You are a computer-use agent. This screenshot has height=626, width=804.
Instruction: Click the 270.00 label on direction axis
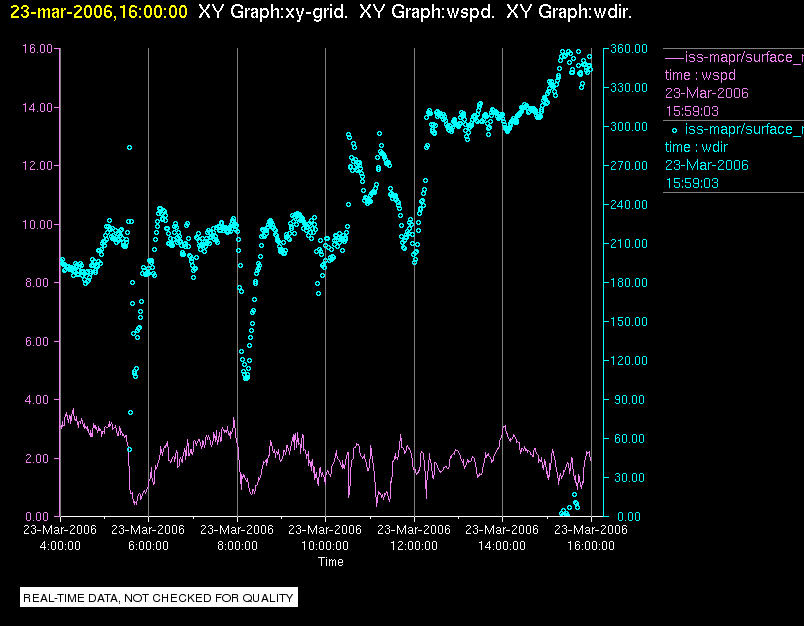pyautogui.click(x=629, y=166)
